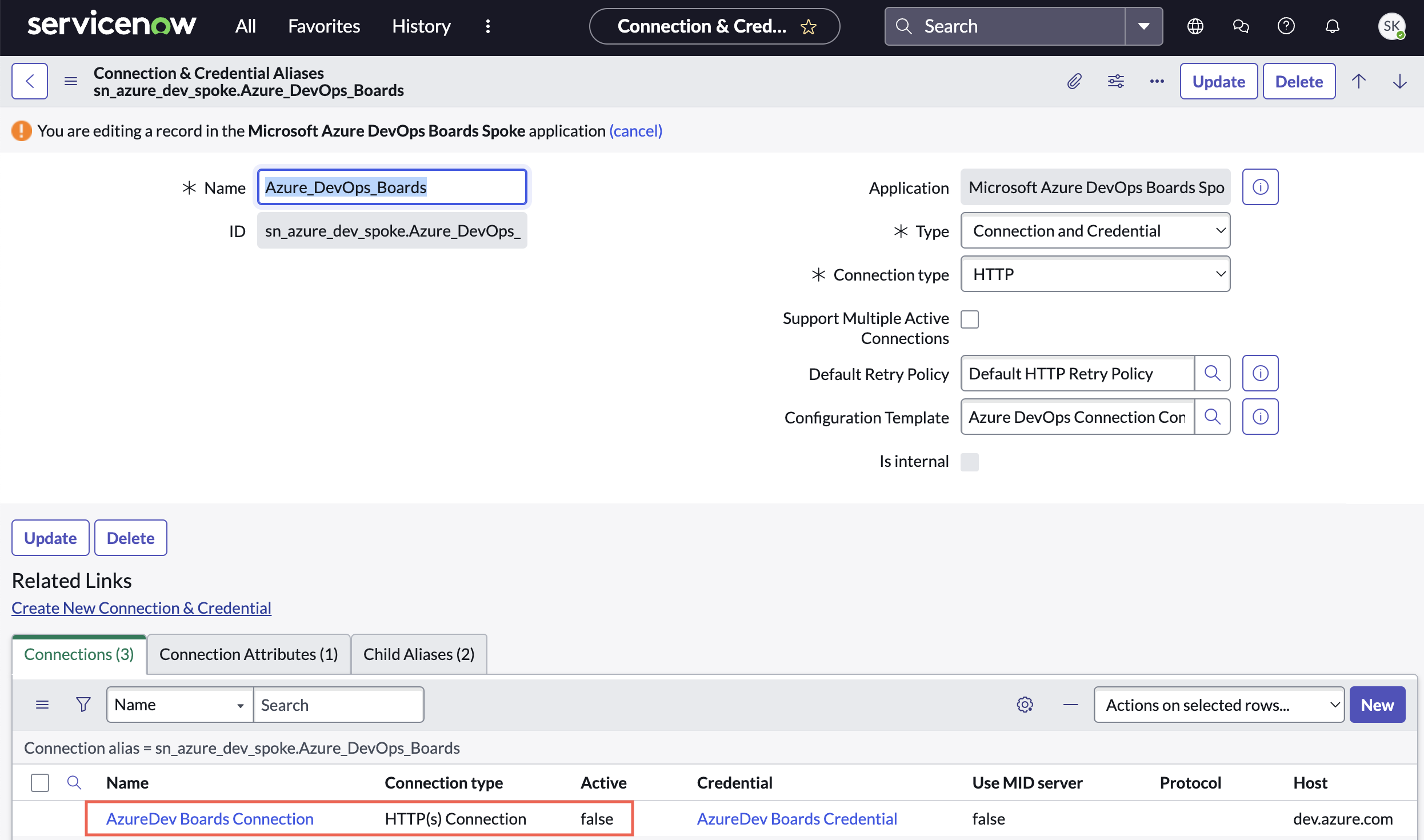Screen dimensions: 1424x840
Task: Open the application scope globe icon
Action: (x=1195, y=26)
